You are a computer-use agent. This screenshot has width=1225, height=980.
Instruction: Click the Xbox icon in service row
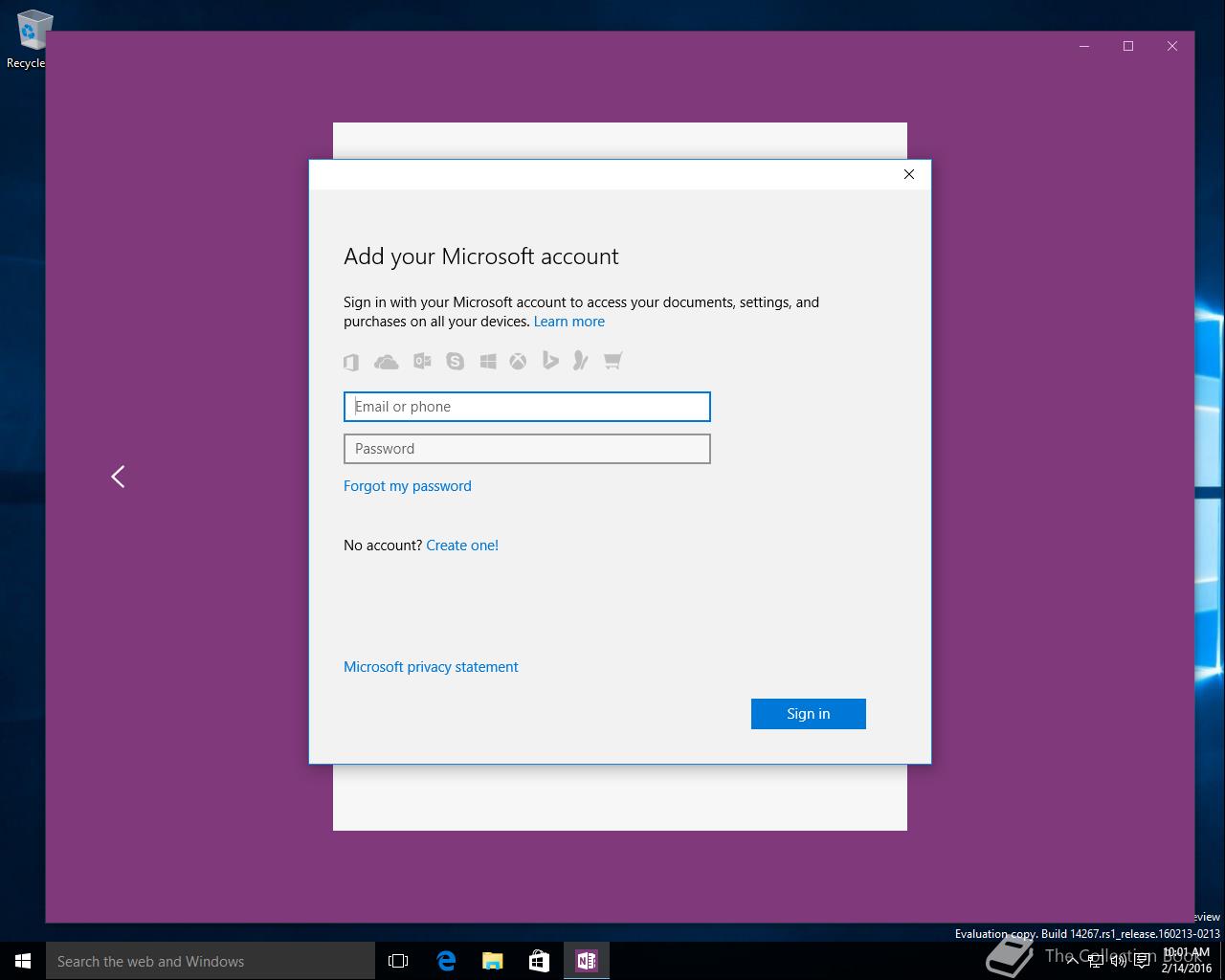coord(518,361)
